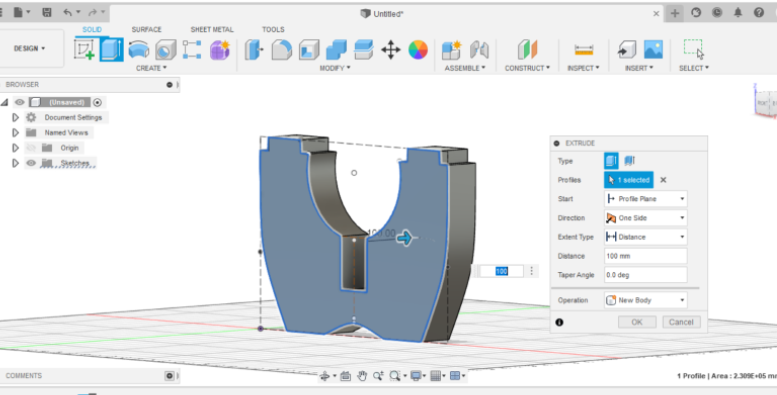Click the Look At icon in navigation bar

(x=346, y=376)
